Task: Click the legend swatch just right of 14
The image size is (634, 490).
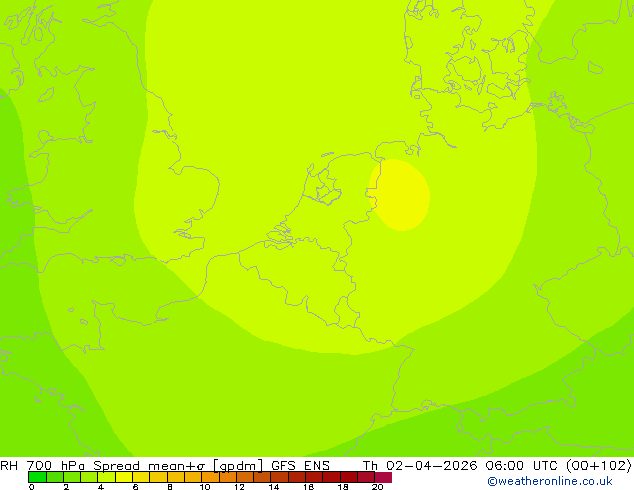Action: pos(279,477)
